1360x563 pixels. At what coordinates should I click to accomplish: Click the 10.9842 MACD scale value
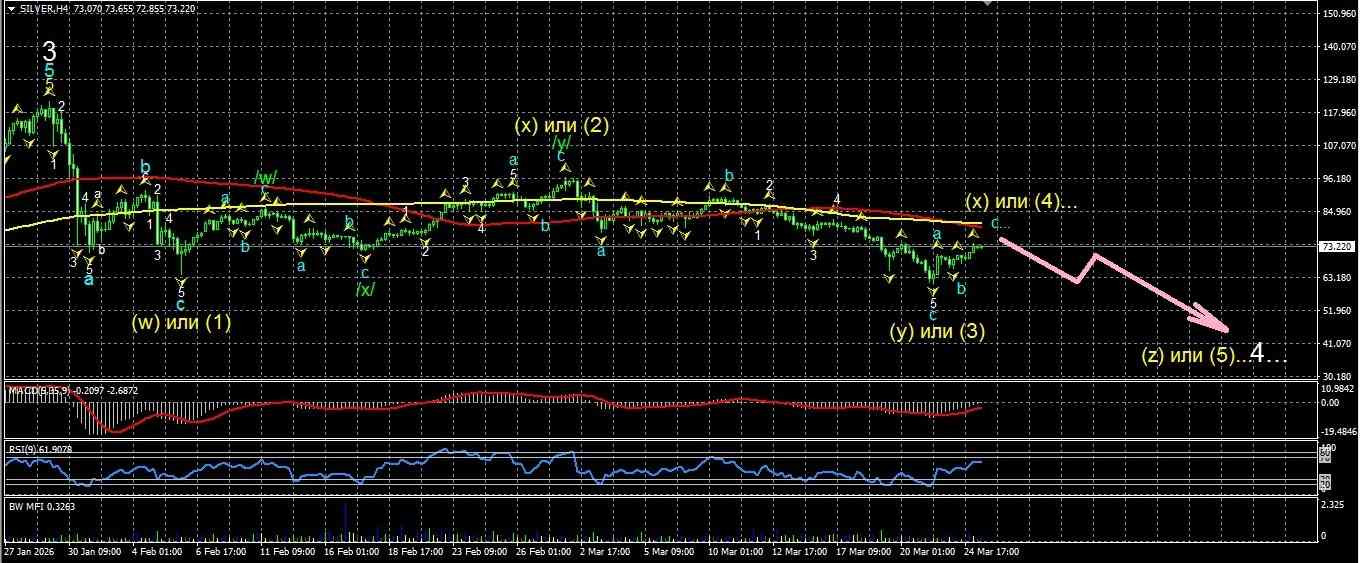tap(1338, 388)
